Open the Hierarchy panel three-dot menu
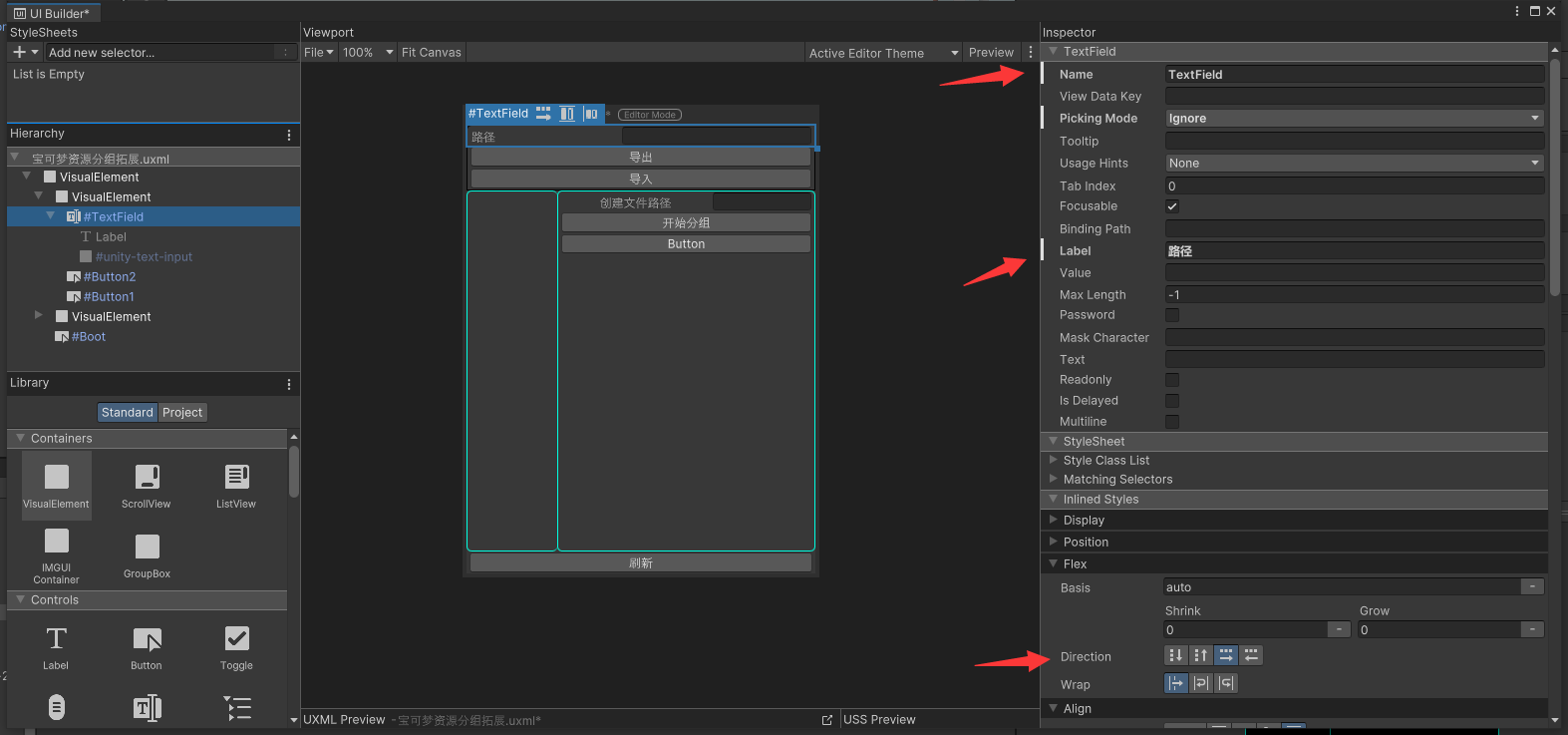The width and height of the screenshot is (1568, 735). 289,135
